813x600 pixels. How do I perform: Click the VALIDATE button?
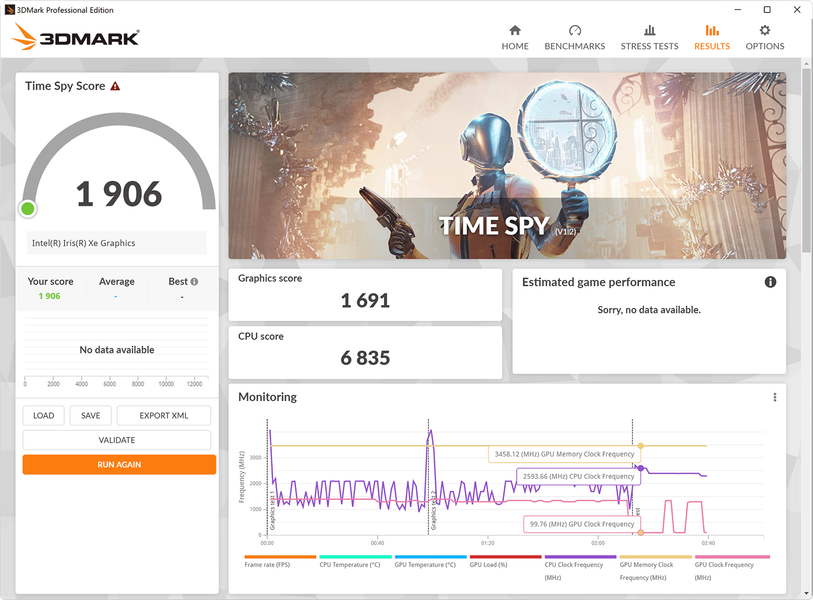[x=117, y=440]
